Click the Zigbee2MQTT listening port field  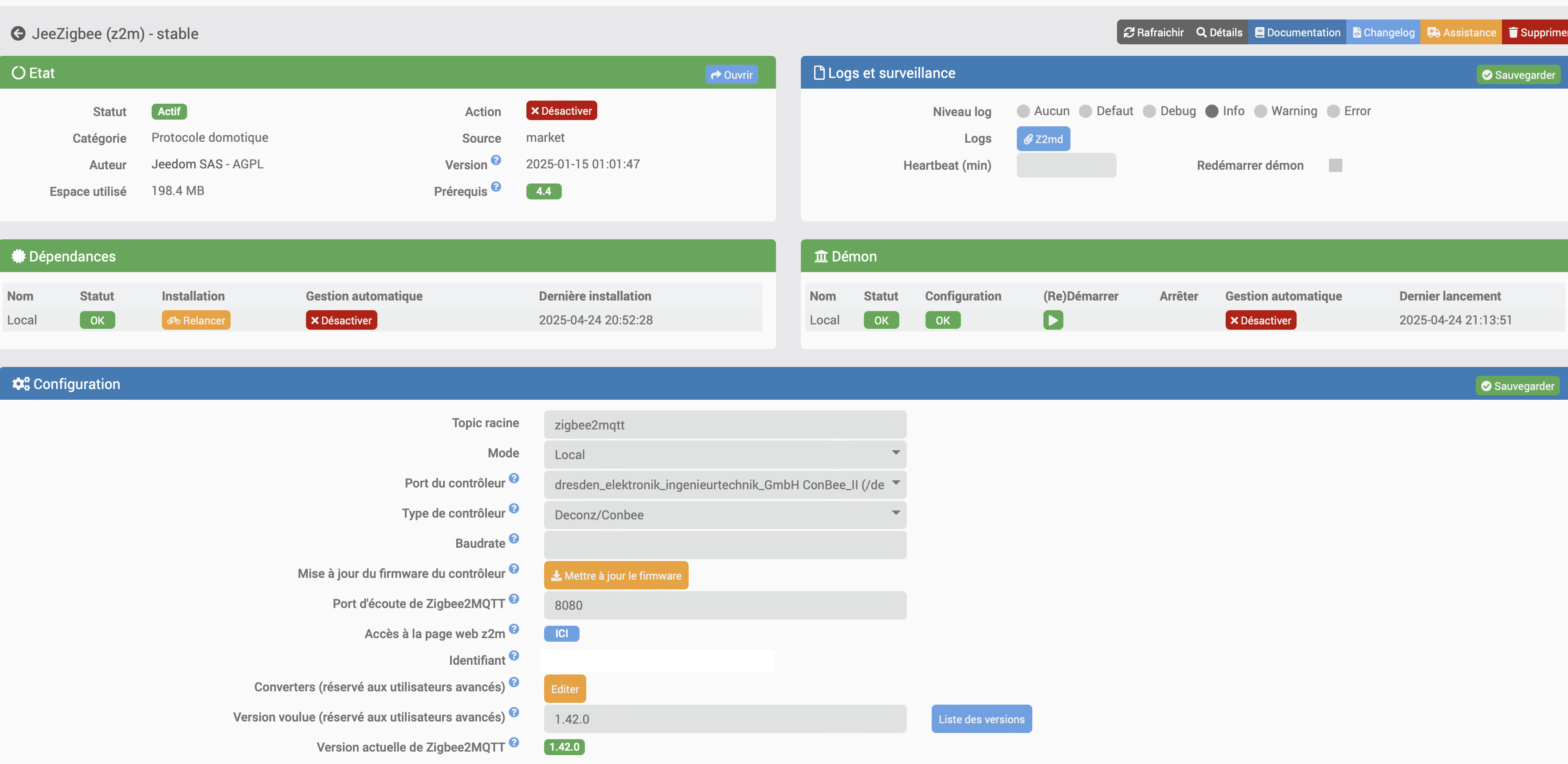click(725, 605)
